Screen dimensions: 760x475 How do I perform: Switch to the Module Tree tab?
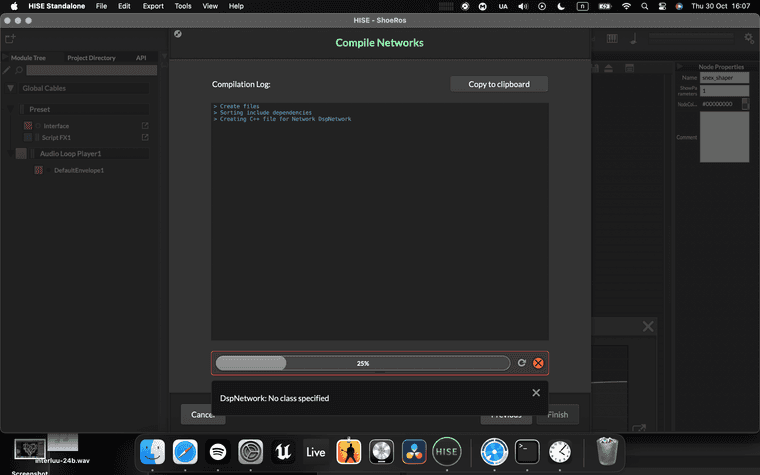click(28, 58)
